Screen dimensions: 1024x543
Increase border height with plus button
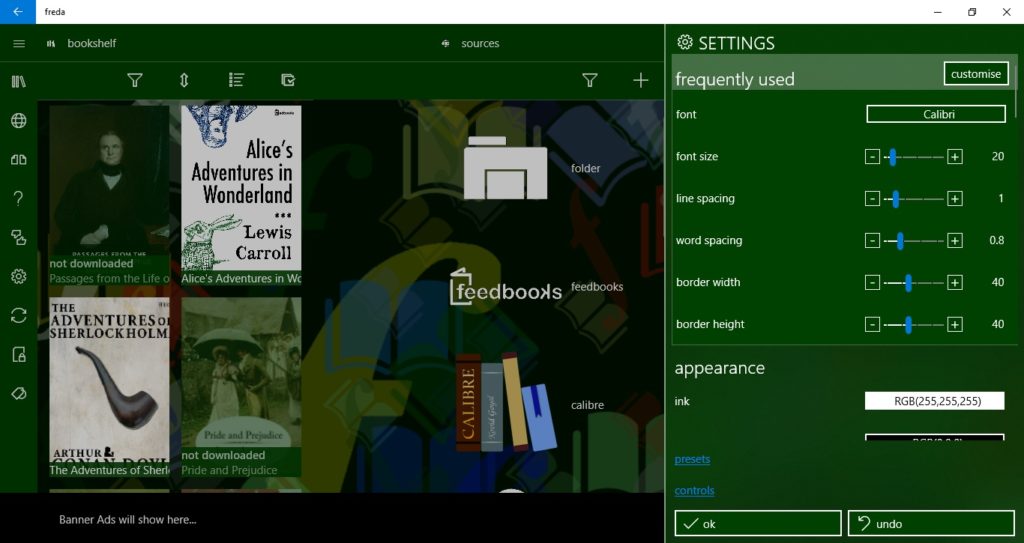click(x=955, y=324)
